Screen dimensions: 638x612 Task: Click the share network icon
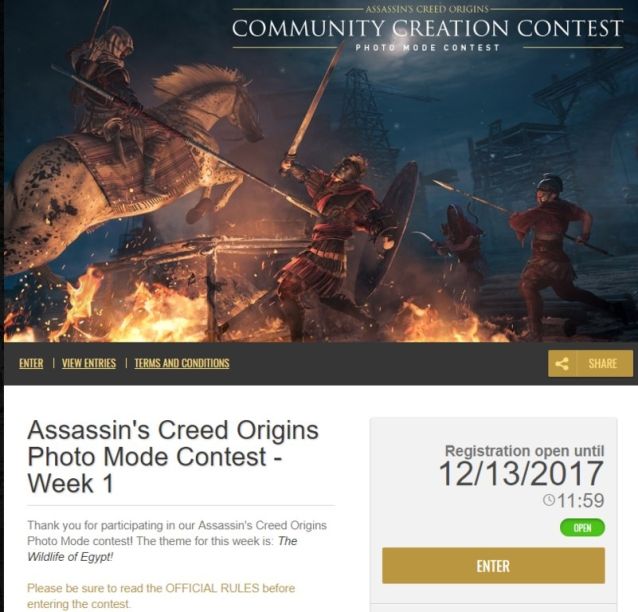click(x=562, y=363)
